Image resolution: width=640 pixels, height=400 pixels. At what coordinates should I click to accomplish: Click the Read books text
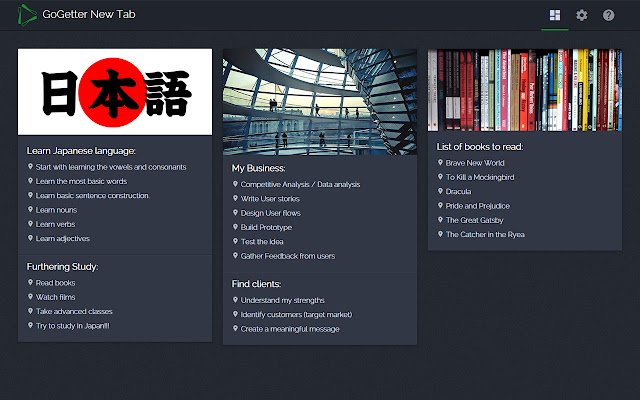pos(55,283)
